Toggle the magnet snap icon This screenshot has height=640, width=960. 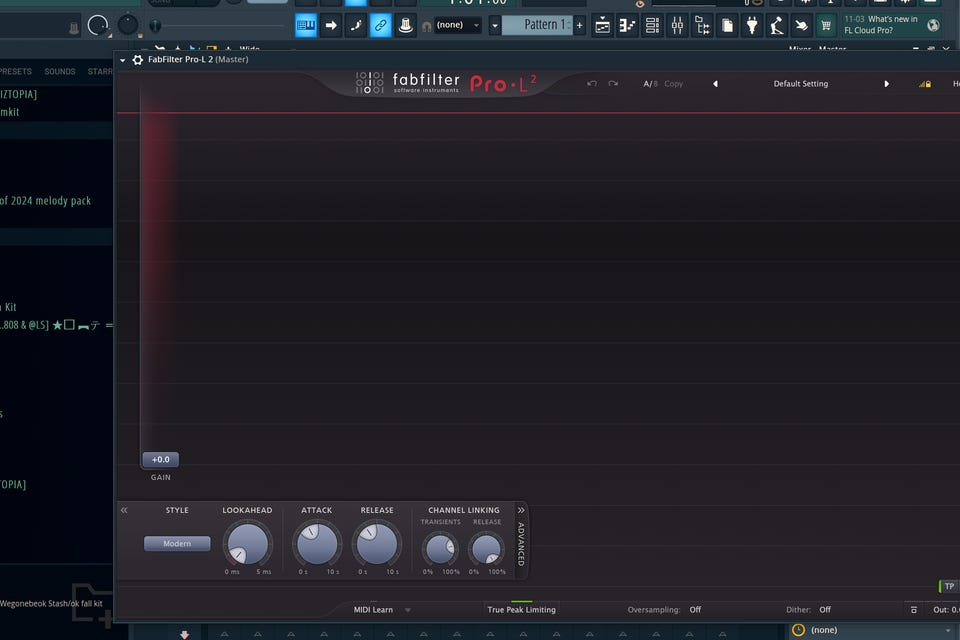click(427, 26)
